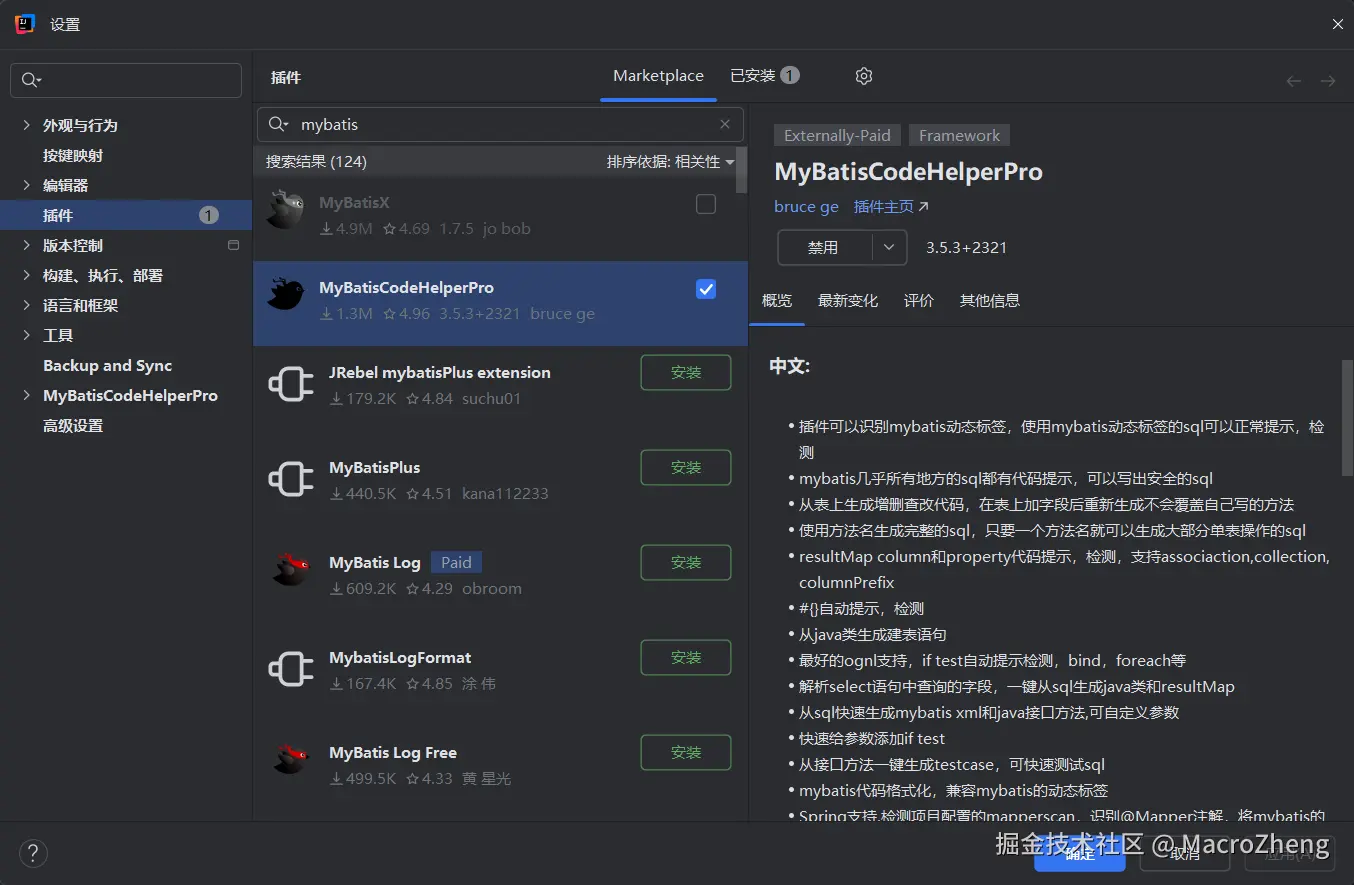
Task: Confirm with the 确定 button
Action: (x=1080, y=853)
